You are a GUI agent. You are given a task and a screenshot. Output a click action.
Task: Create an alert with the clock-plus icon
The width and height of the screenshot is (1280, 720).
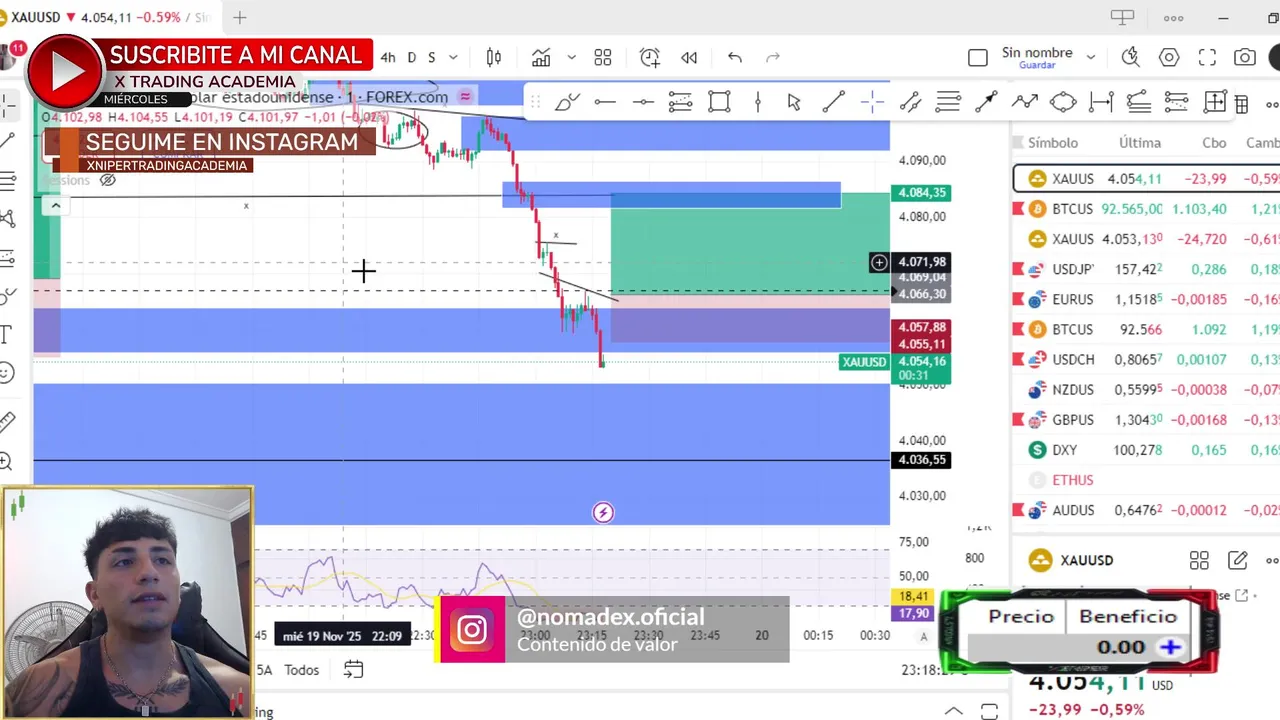pyautogui.click(x=650, y=58)
